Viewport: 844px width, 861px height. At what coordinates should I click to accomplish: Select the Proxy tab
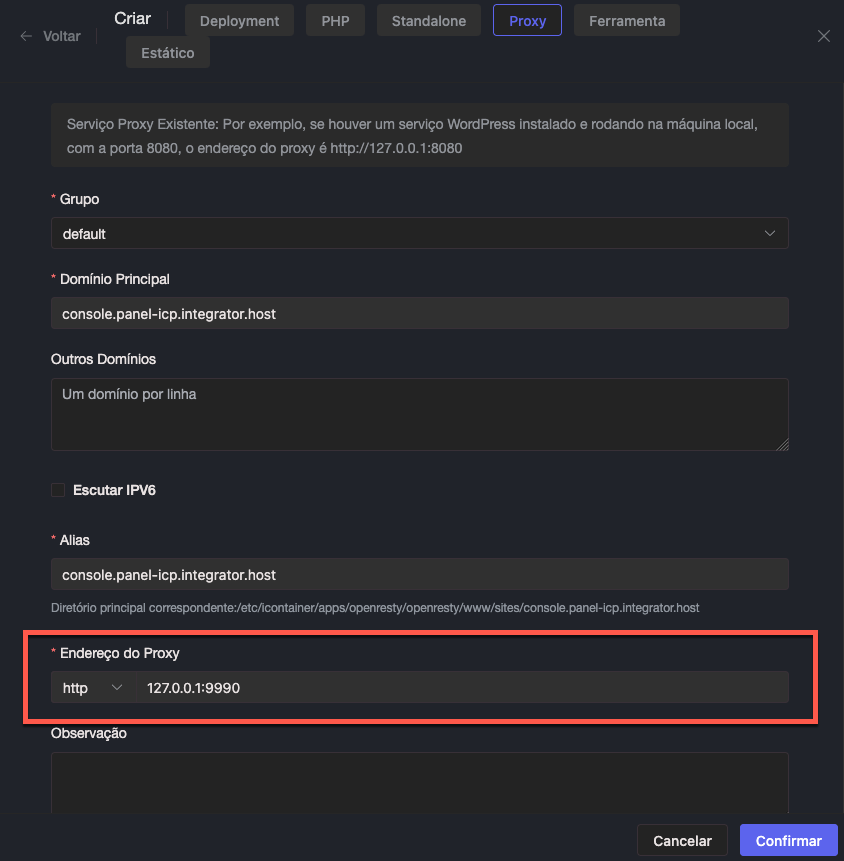pyautogui.click(x=527, y=21)
